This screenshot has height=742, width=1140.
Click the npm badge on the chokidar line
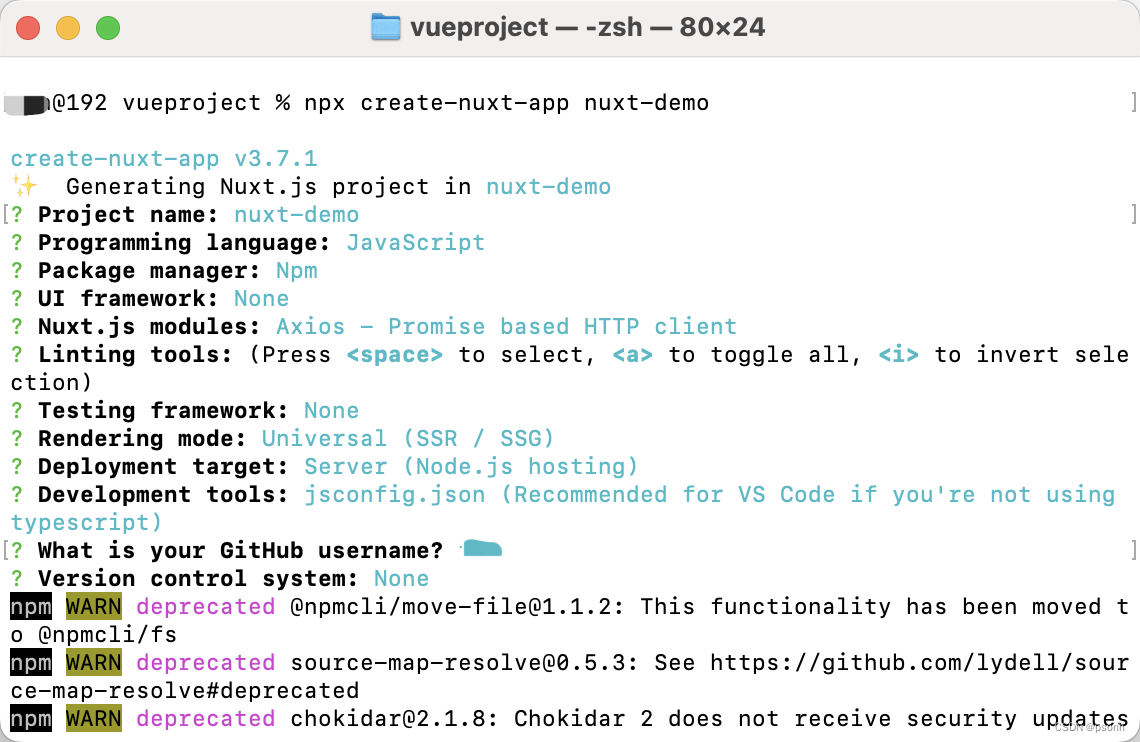31,719
